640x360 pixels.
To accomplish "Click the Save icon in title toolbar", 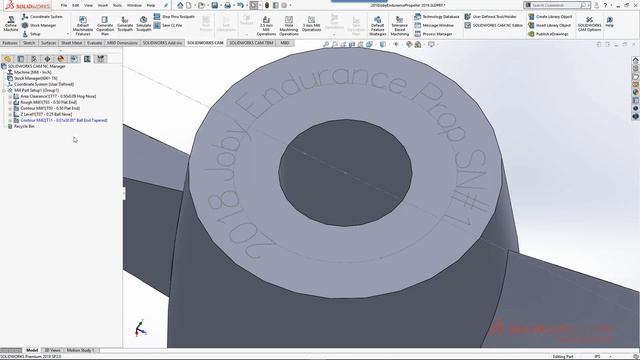I will click(215, 5).
